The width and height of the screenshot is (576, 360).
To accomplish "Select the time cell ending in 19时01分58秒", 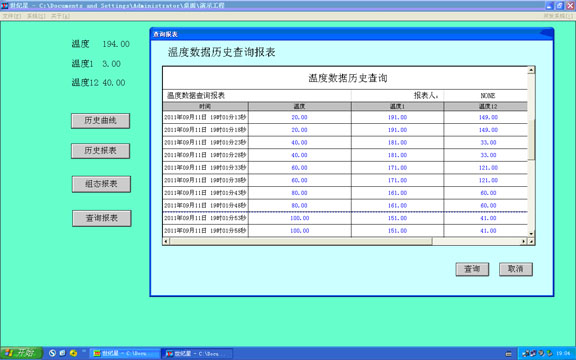I will (205, 231).
